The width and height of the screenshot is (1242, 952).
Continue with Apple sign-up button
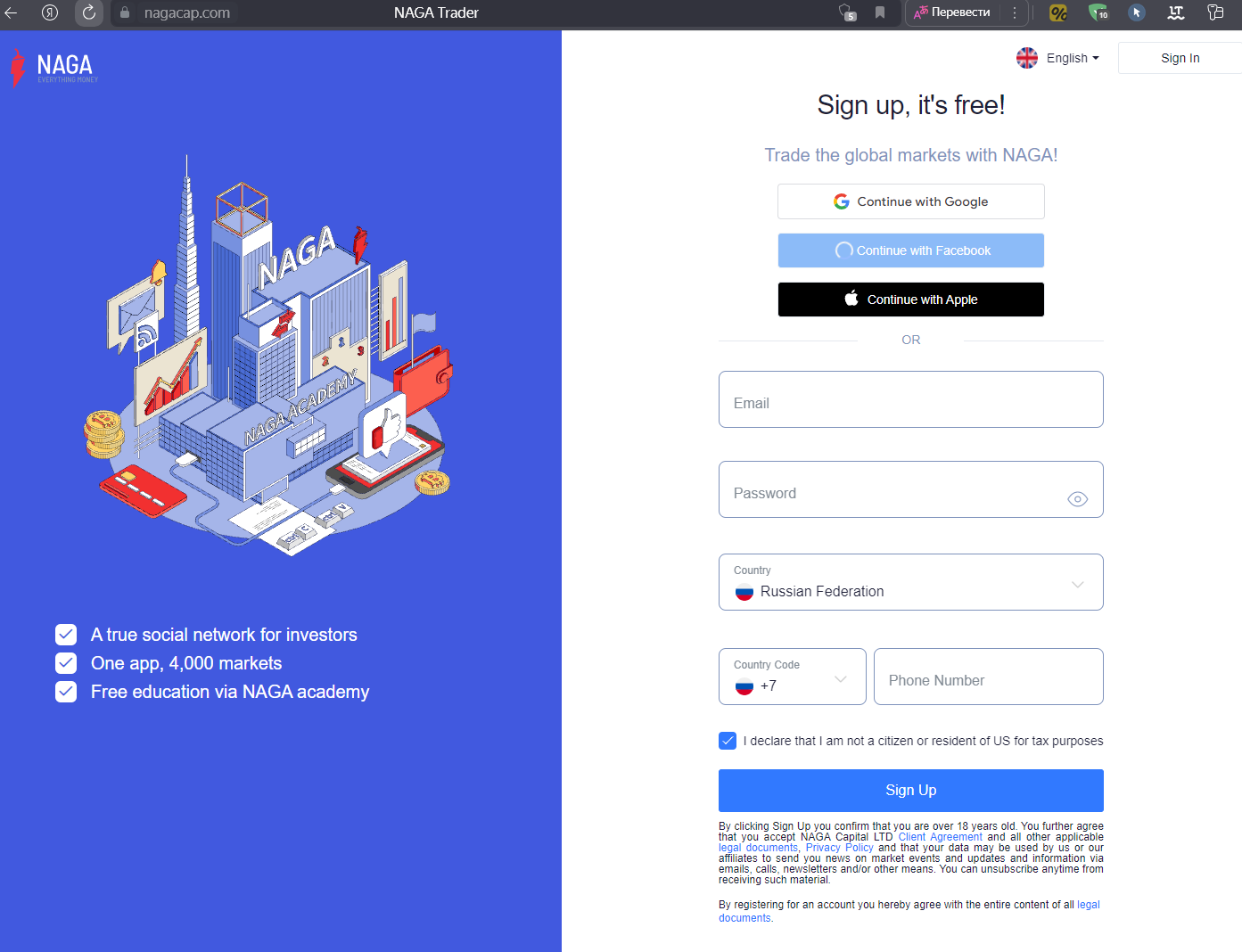(x=911, y=300)
